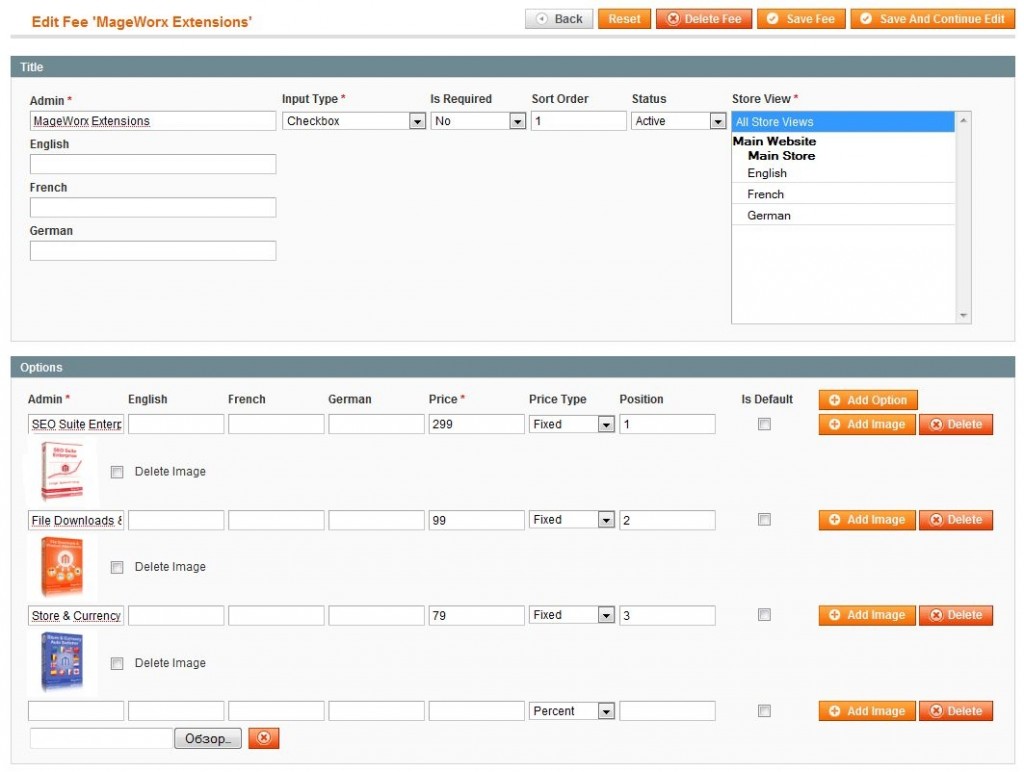The width and height of the screenshot is (1024, 772).
Task: Click the Store View list scrollbar
Action: point(963,217)
